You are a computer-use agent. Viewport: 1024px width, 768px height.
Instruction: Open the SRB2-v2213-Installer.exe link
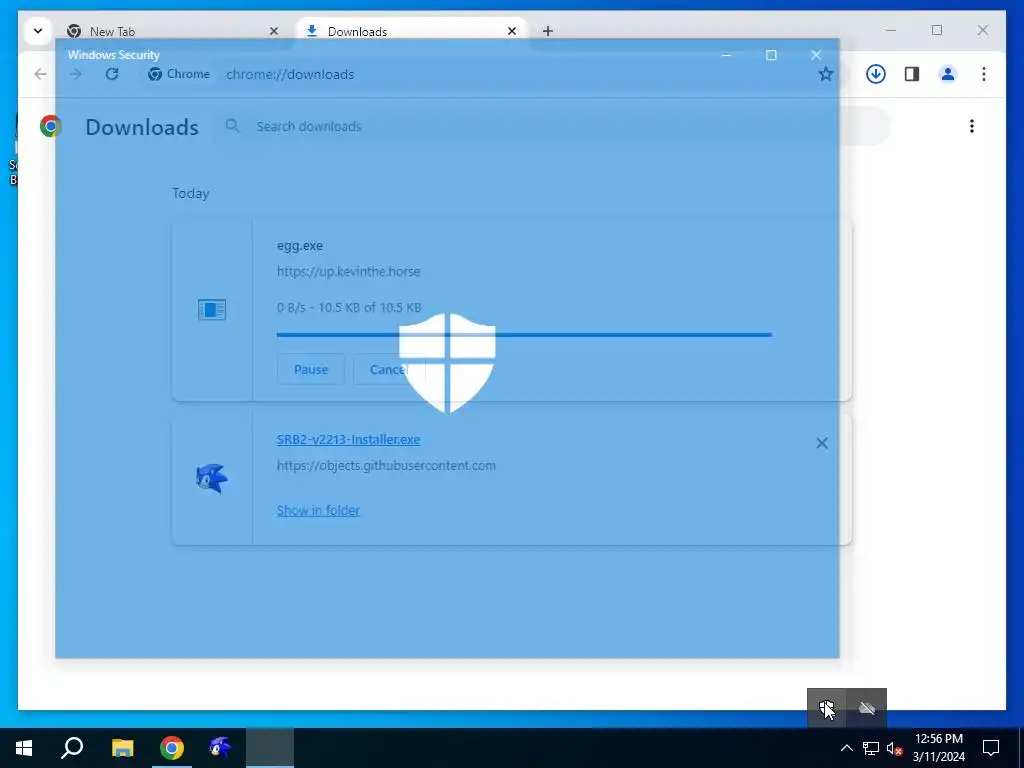[x=349, y=440]
